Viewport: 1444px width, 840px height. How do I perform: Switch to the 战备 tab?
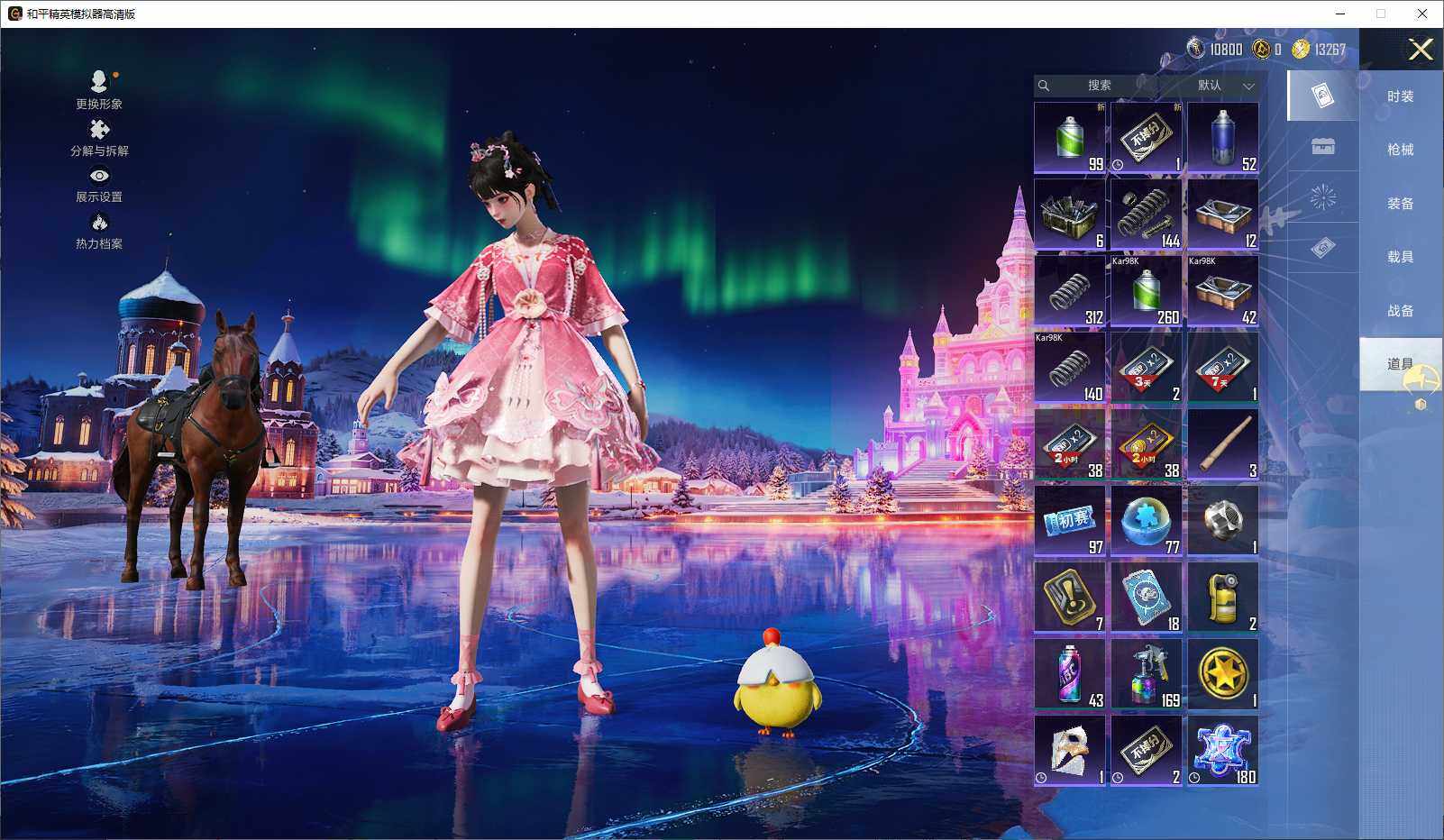point(1401,311)
